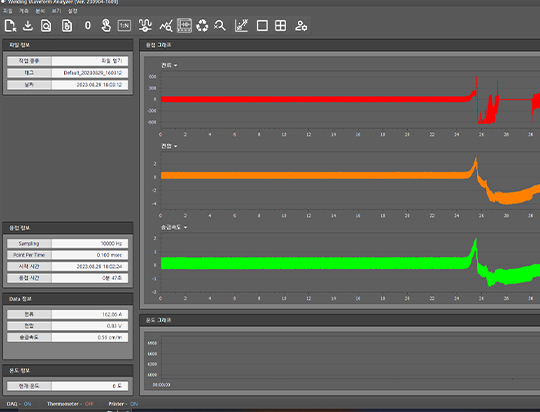
Task: Click the 1:N comparison icon
Action: 124,26
